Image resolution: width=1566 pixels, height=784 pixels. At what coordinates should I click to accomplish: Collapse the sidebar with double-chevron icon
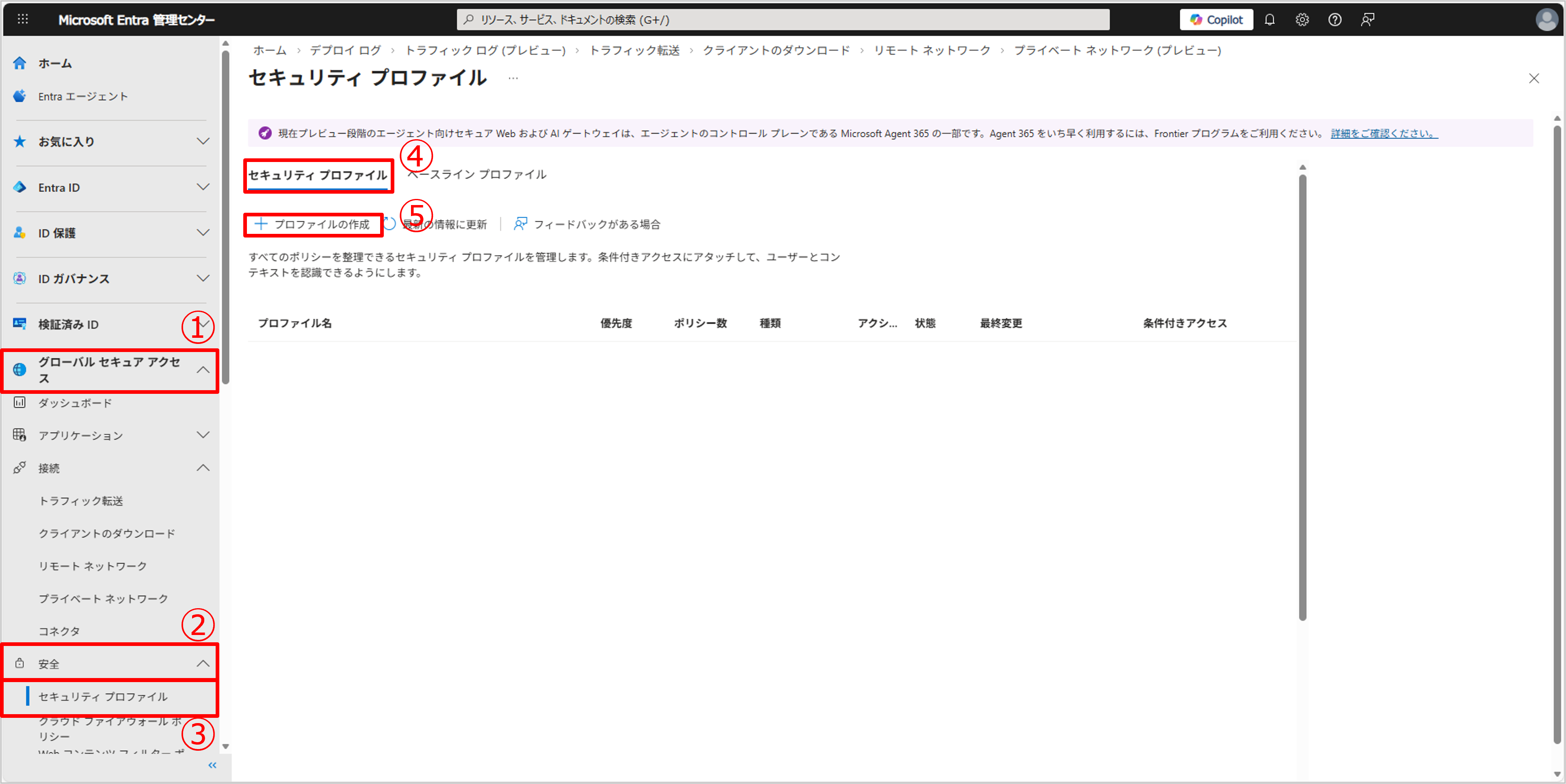click(212, 765)
